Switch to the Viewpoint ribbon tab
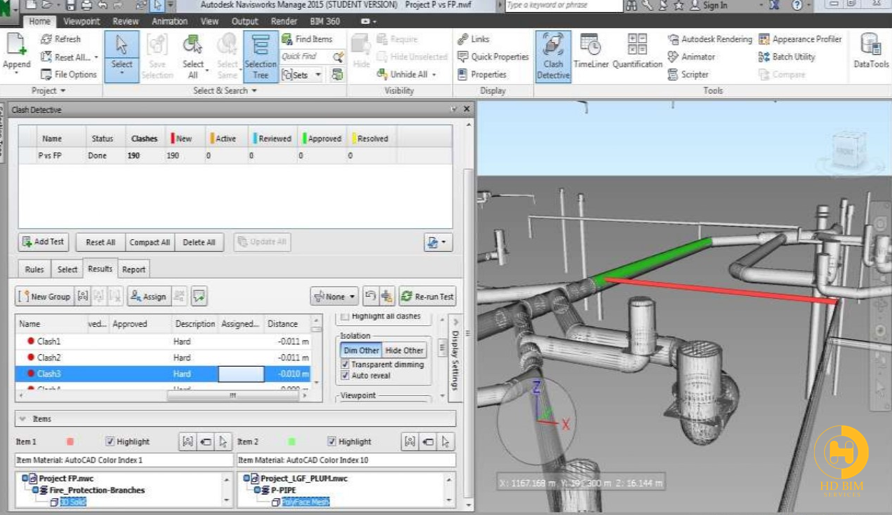893x515 pixels. pos(81,21)
